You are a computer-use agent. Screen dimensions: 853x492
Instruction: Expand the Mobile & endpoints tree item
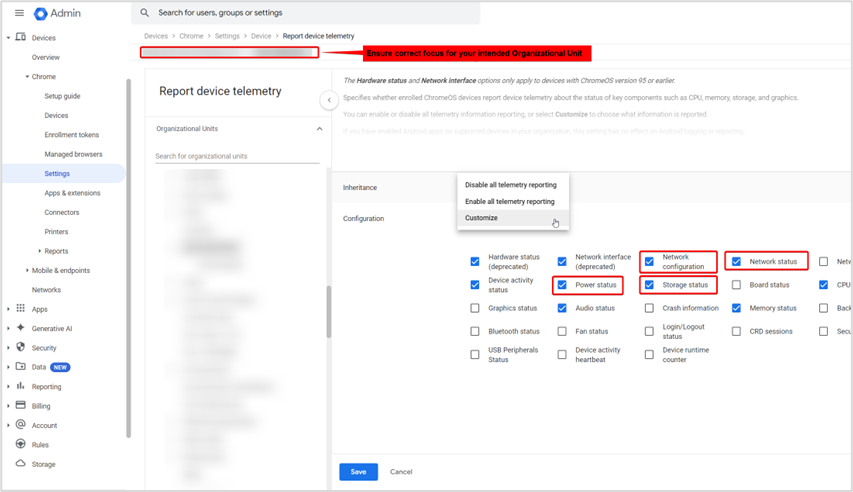[27, 271]
